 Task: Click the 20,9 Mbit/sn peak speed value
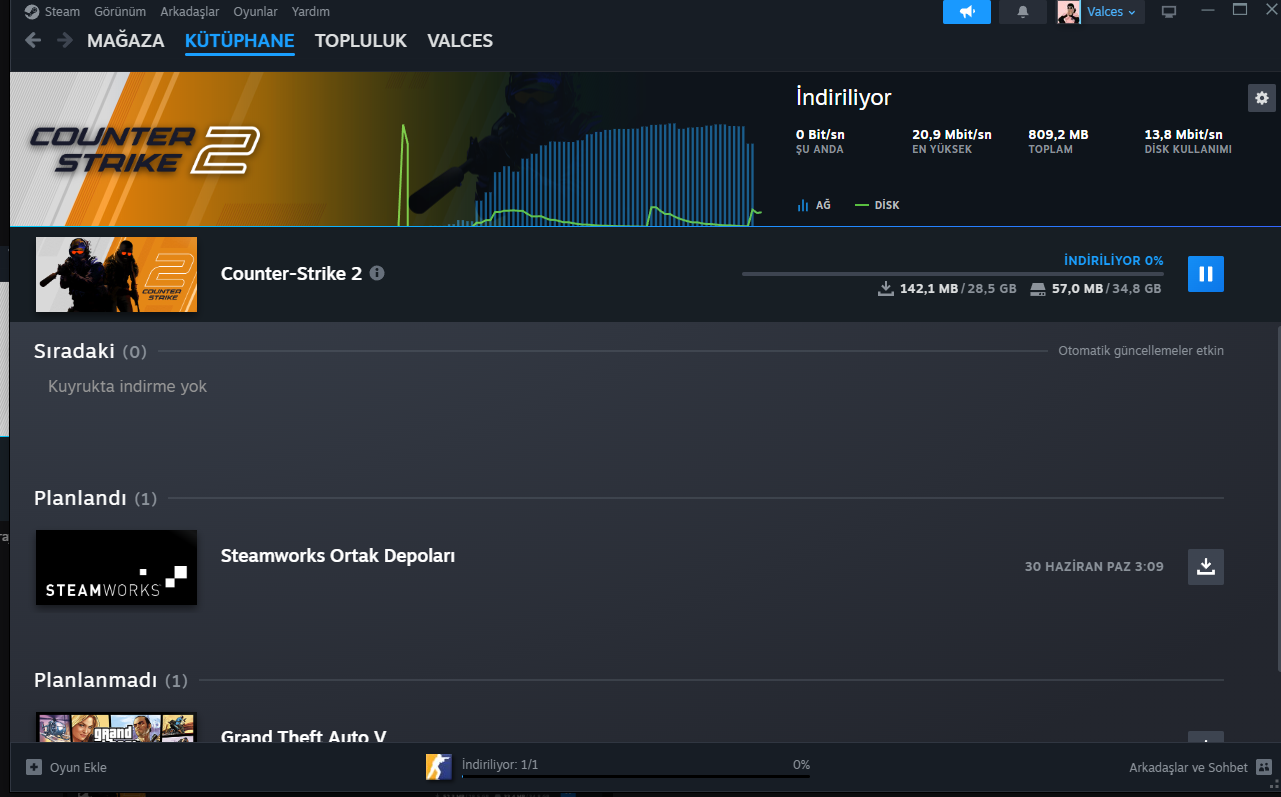[x=952, y=134]
